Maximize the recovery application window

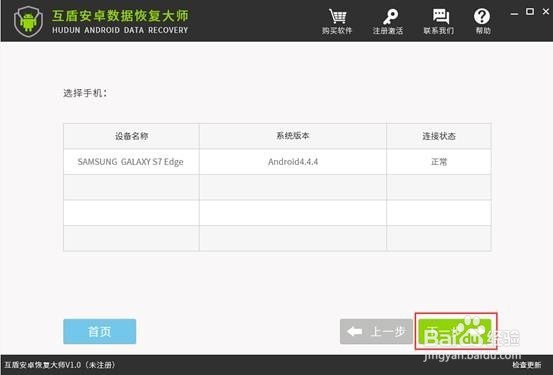530,12
